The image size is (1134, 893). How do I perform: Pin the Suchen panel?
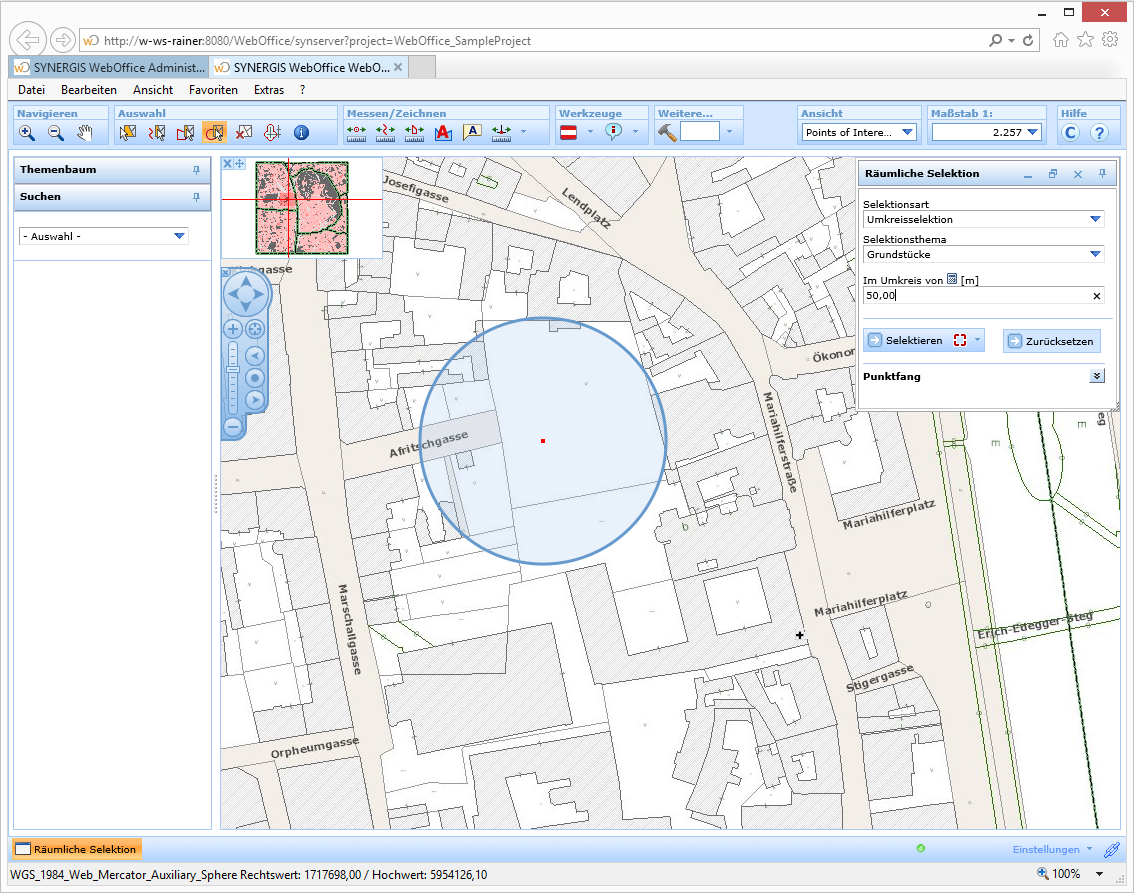(x=196, y=197)
